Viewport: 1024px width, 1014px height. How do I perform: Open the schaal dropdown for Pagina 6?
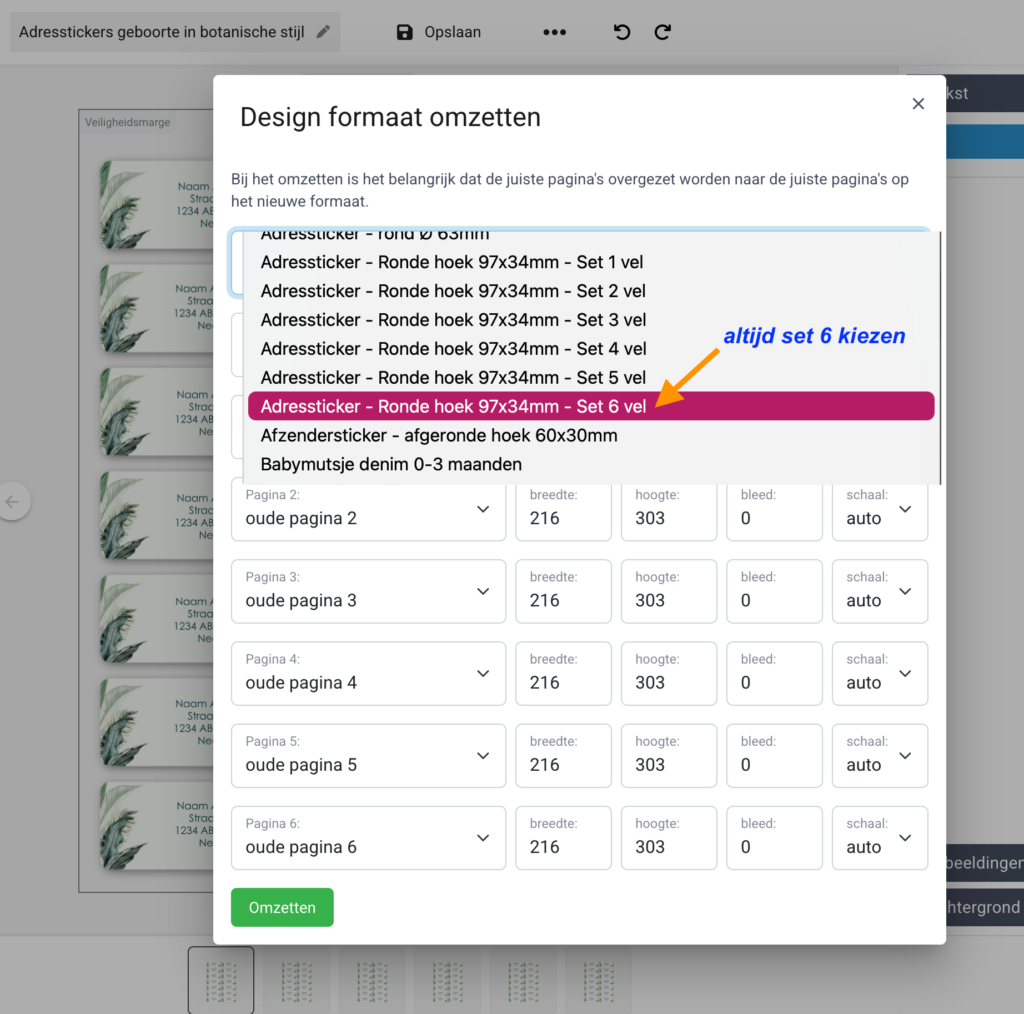click(x=879, y=838)
